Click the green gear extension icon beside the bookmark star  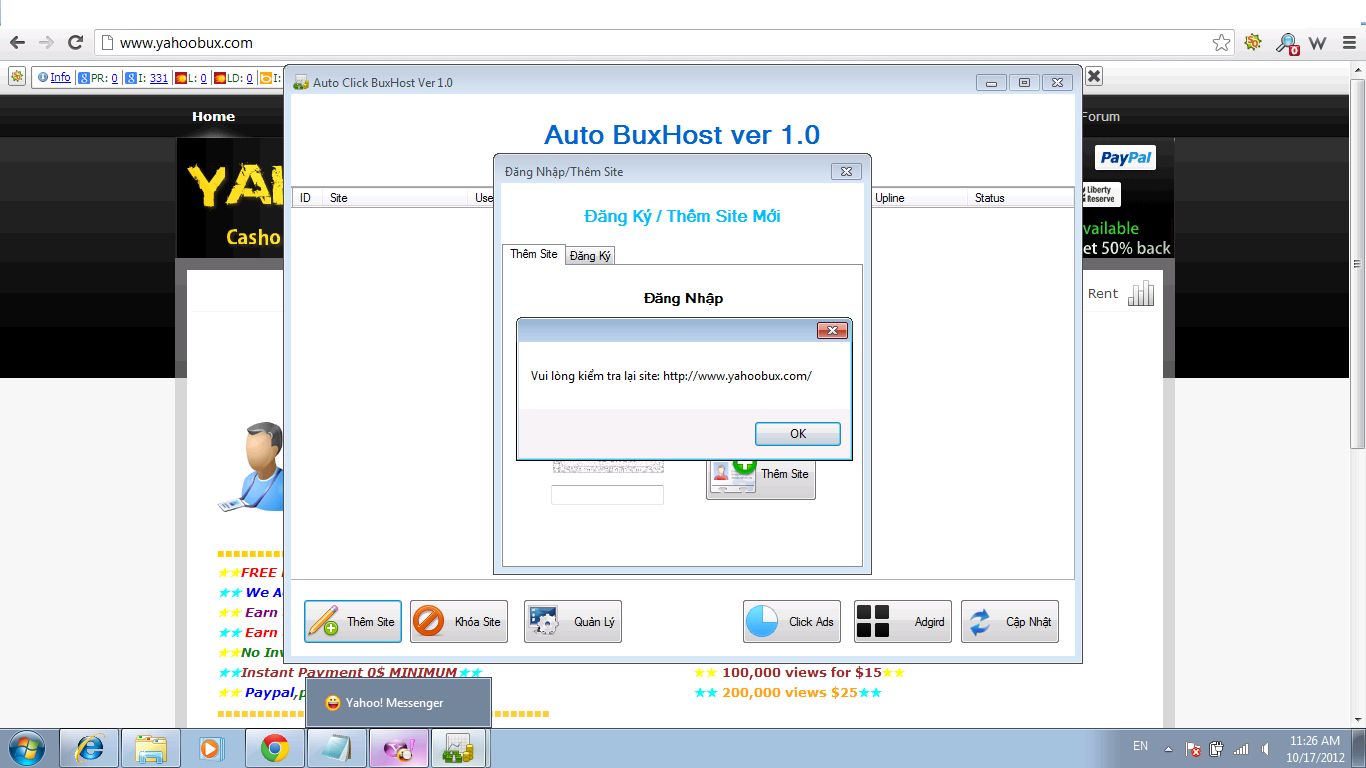coord(1253,43)
